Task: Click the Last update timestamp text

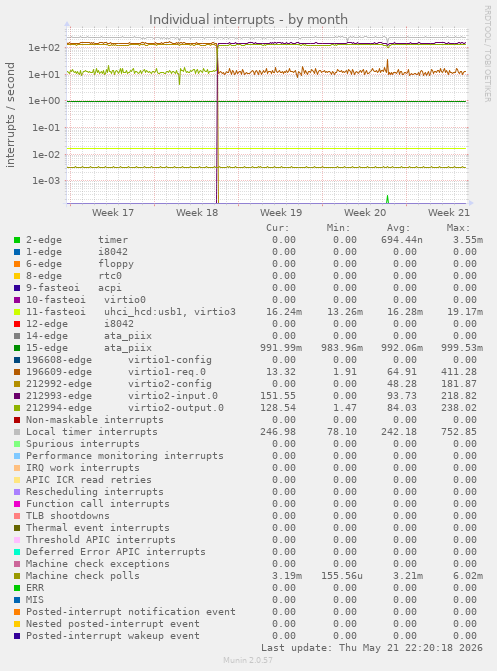Action: tap(372, 647)
